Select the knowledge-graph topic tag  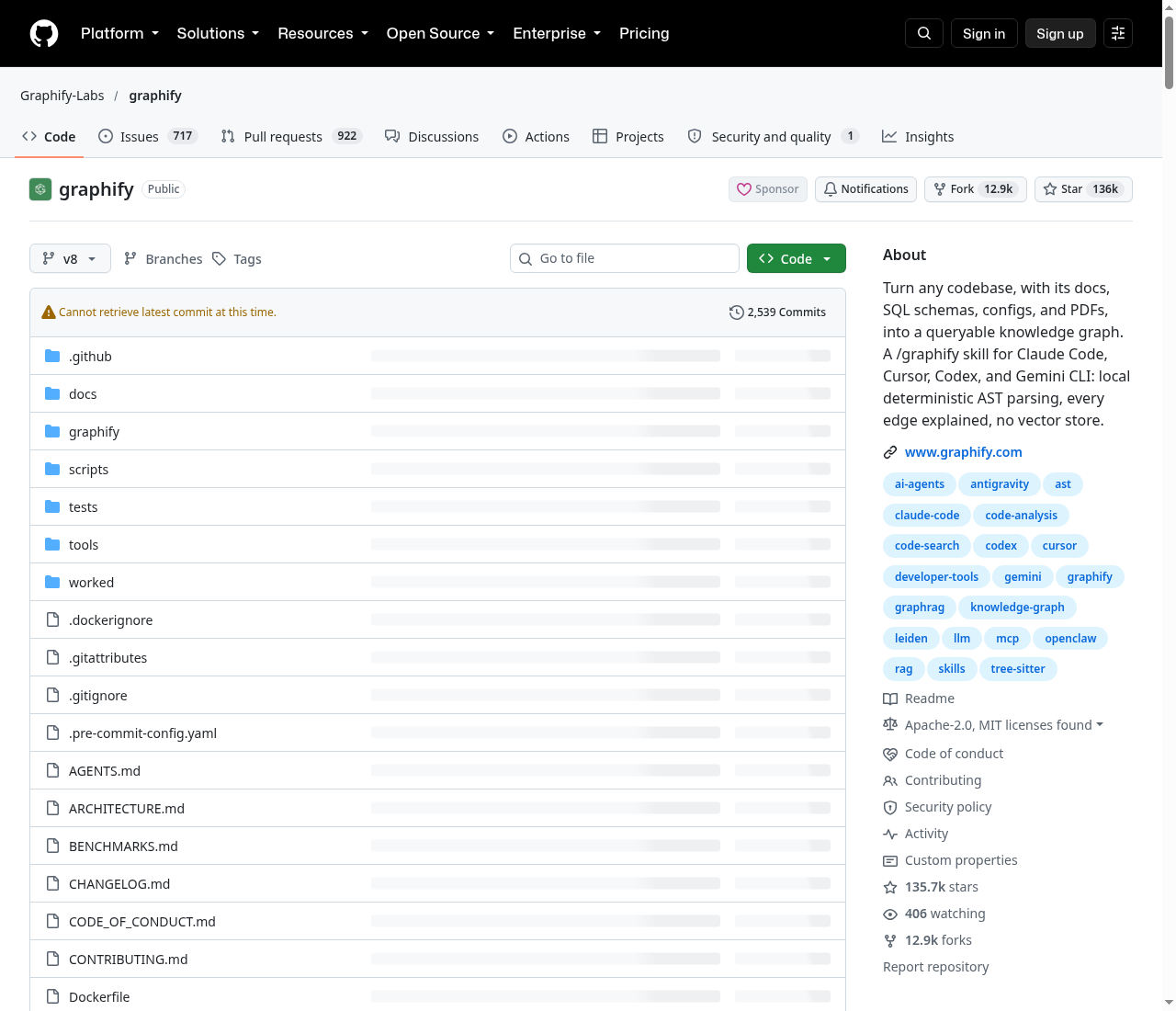(1017, 608)
